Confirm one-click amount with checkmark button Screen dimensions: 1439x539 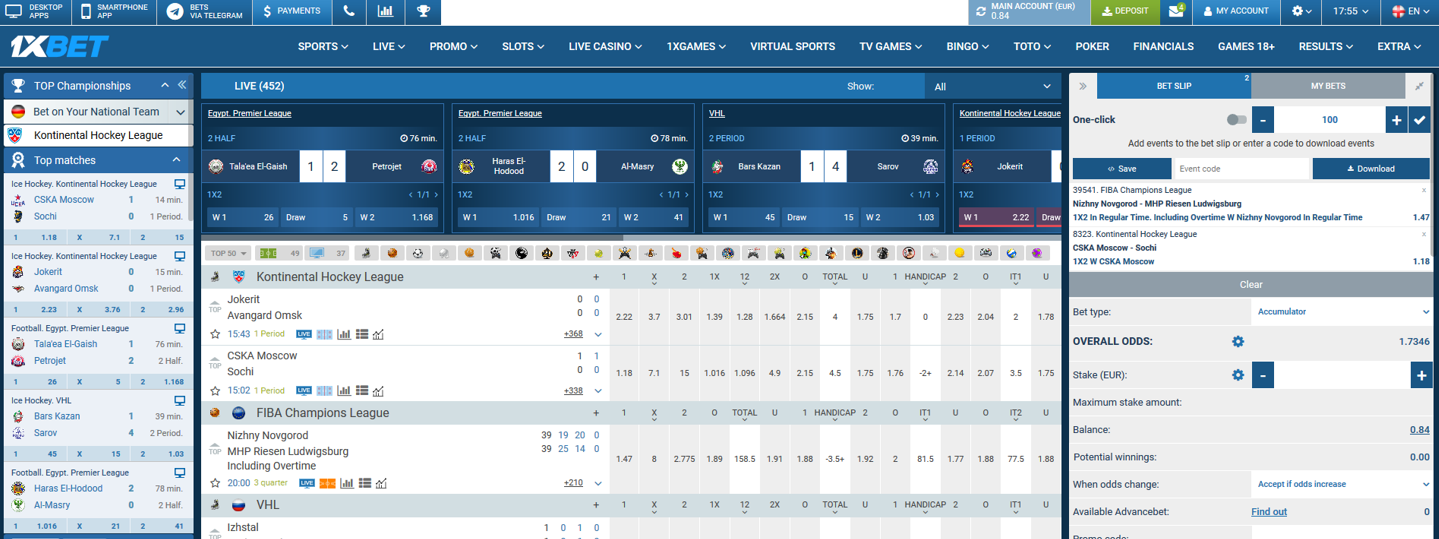coord(1420,119)
